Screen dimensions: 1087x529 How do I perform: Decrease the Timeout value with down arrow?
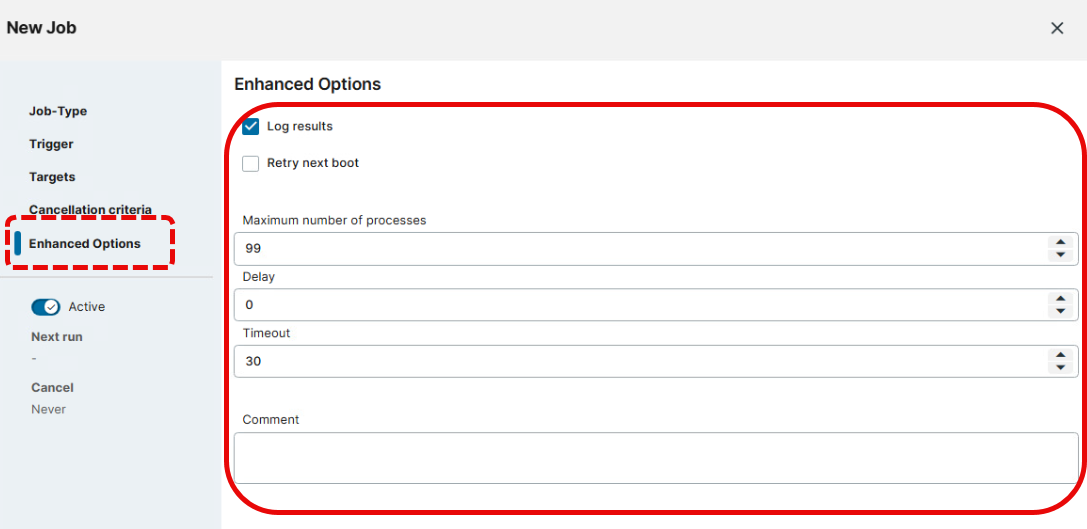(1060, 367)
